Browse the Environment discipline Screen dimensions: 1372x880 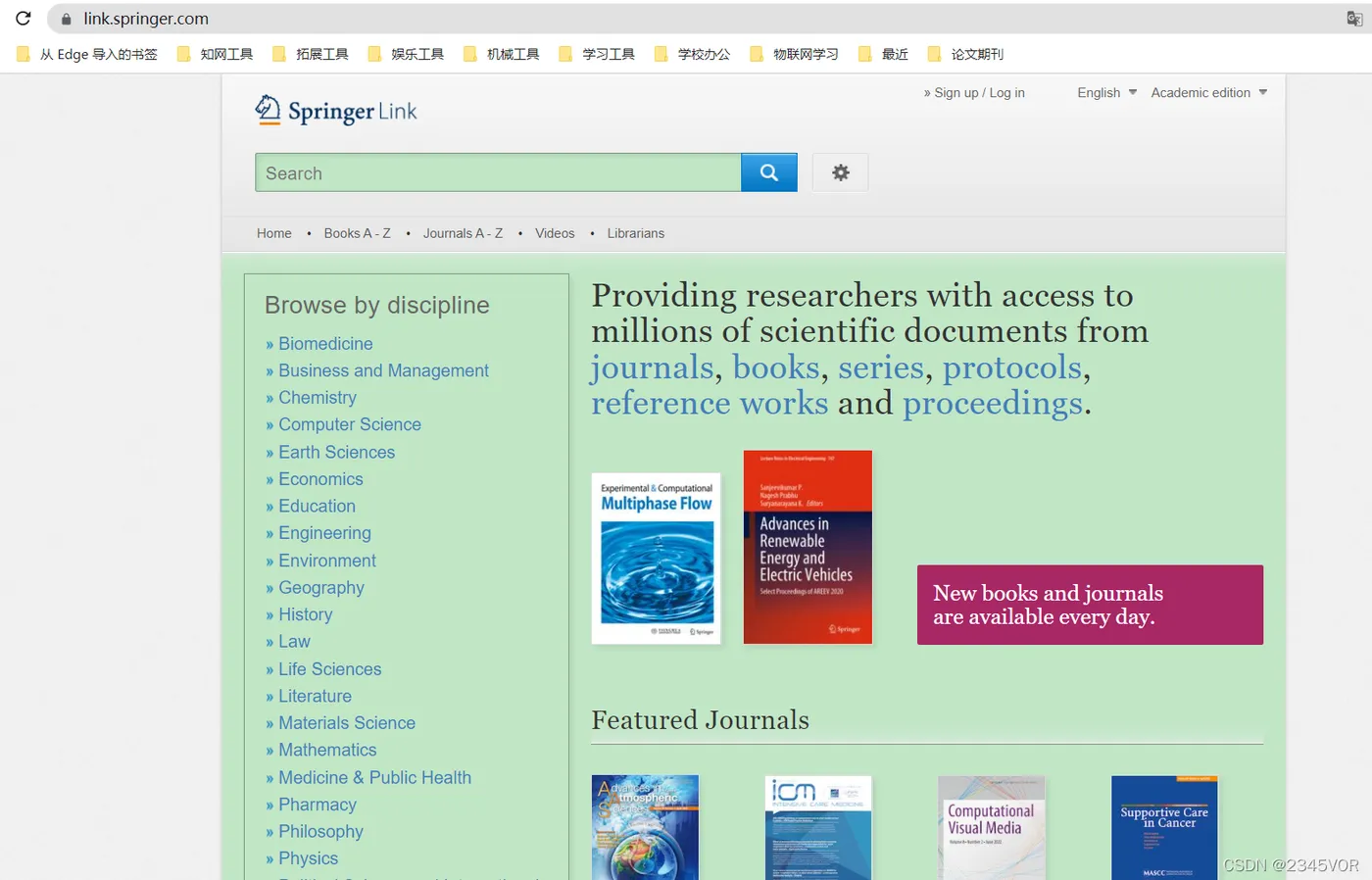click(x=327, y=561)
